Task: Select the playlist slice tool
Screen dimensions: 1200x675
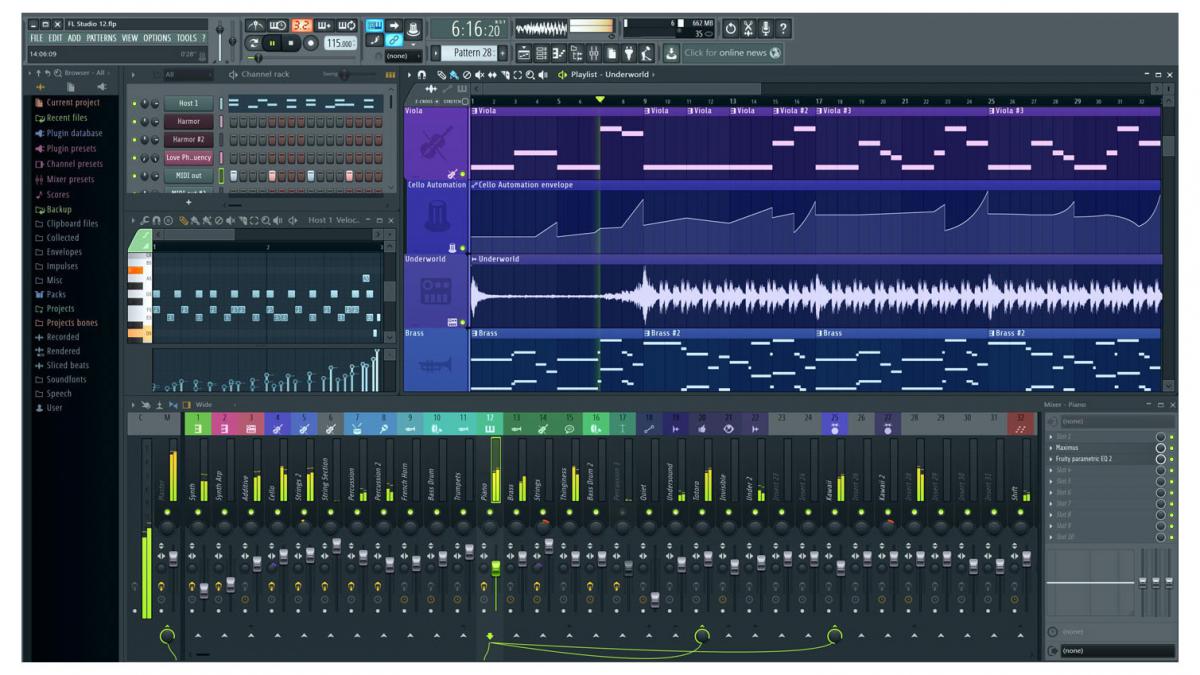Action: point(505,74)
